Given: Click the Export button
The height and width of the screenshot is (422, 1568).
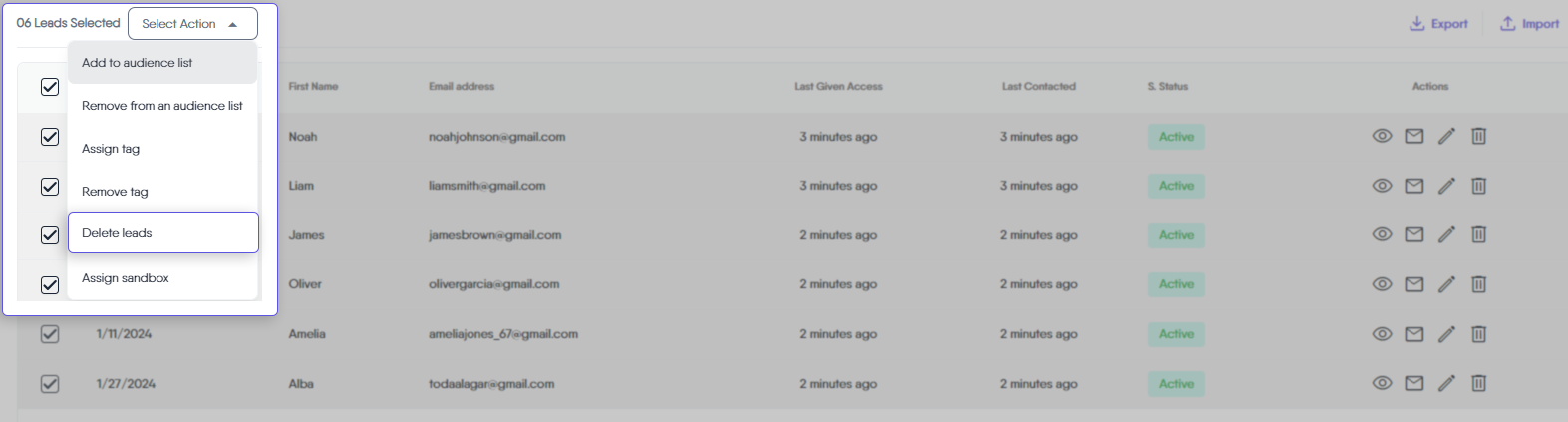Looking at the screenshot, I should point(1438,24).
